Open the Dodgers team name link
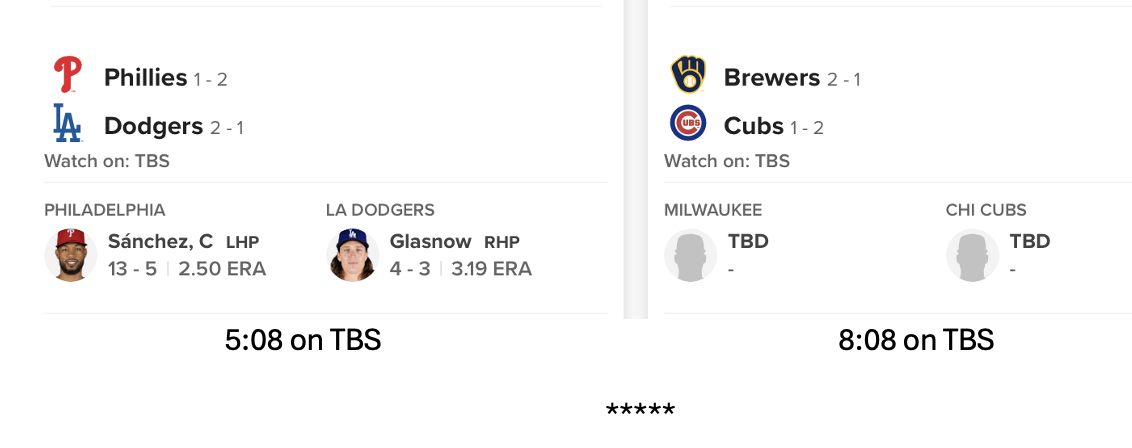Viewport: 1132px width, 448px height. [153, 126]
